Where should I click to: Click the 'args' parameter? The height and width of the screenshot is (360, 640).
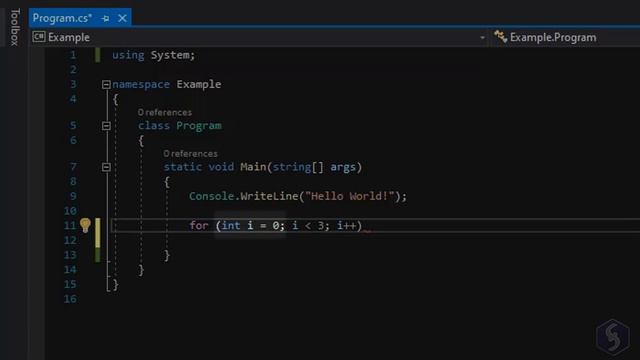click(x=343, y=167)
